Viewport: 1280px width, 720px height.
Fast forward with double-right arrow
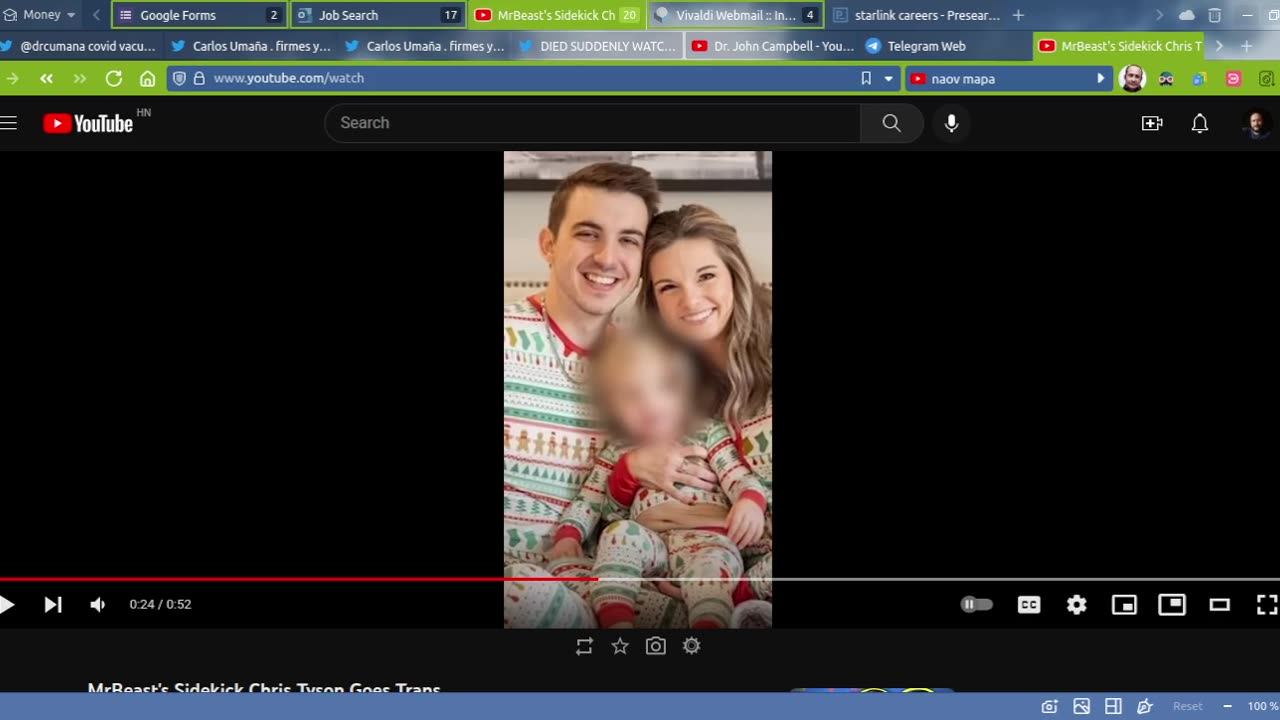pos(80,78)
